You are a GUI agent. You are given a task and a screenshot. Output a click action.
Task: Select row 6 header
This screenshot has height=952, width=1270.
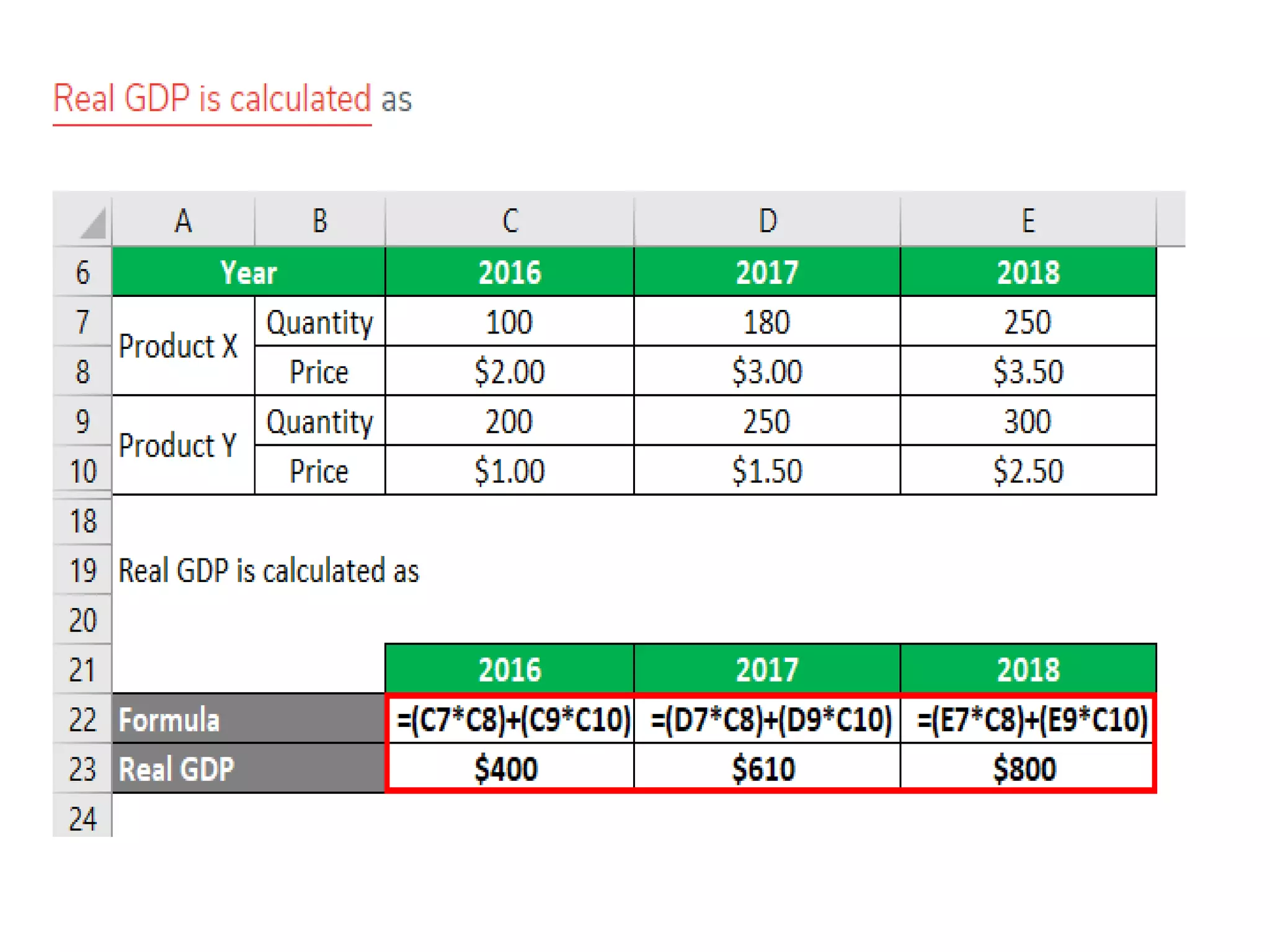coord(82,273)
